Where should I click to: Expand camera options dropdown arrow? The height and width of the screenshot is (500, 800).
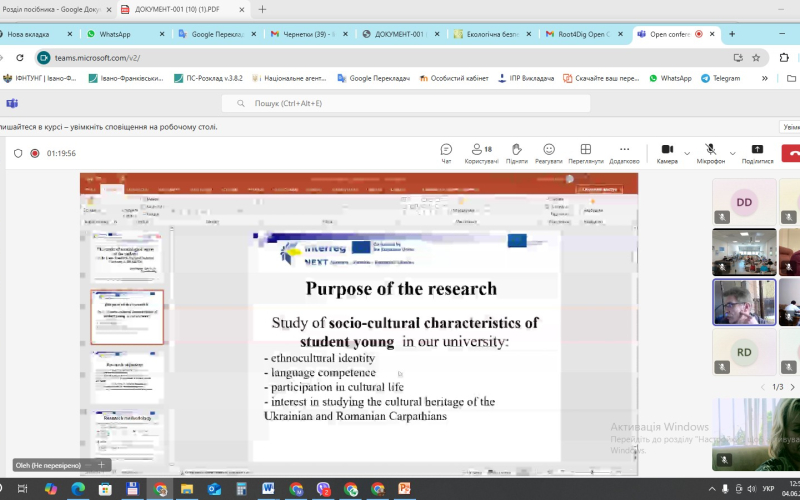(687, 153)
